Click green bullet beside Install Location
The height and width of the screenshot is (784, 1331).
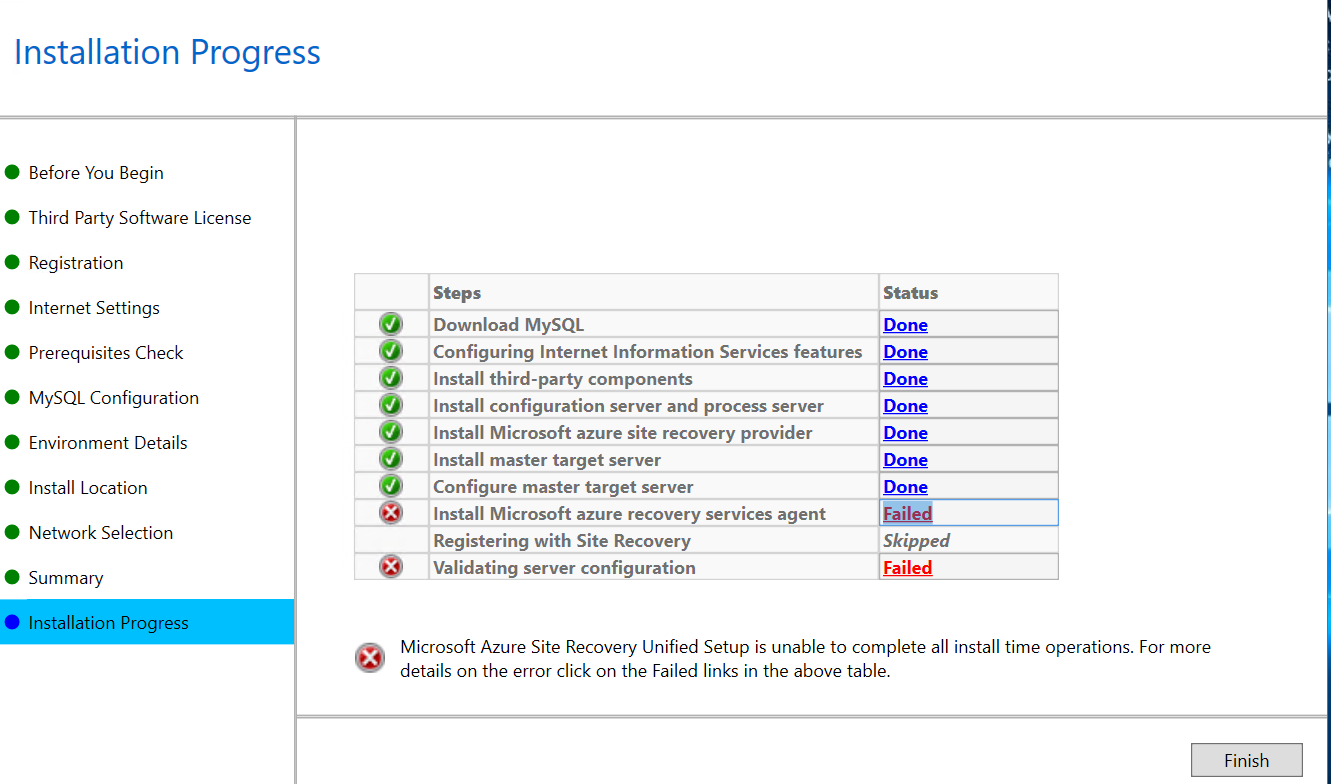[x=12, y=487]
